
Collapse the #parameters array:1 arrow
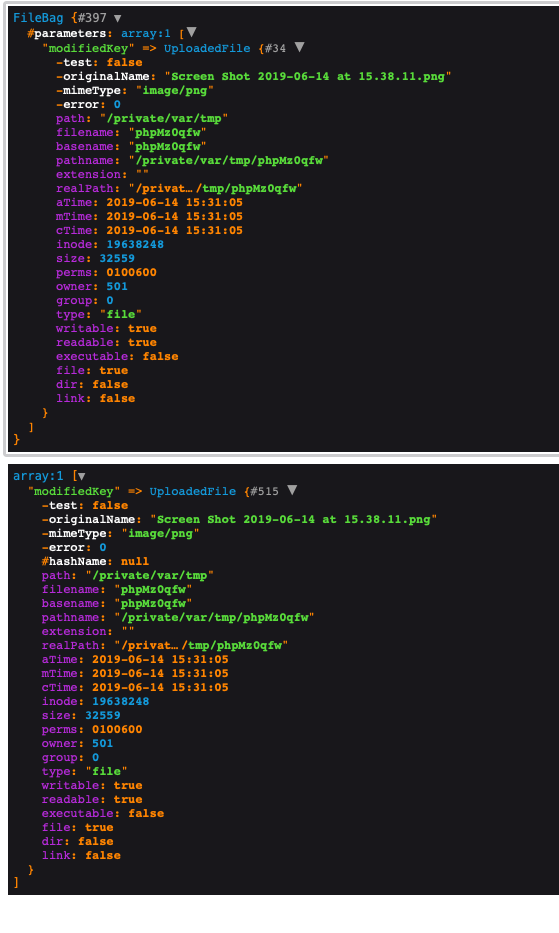191,32
